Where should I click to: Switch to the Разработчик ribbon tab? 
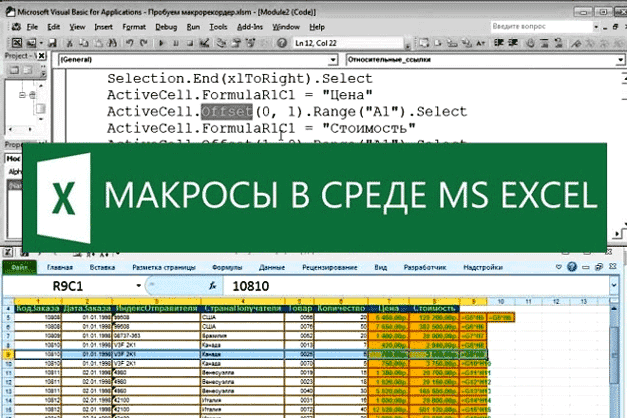coord(423,268)
